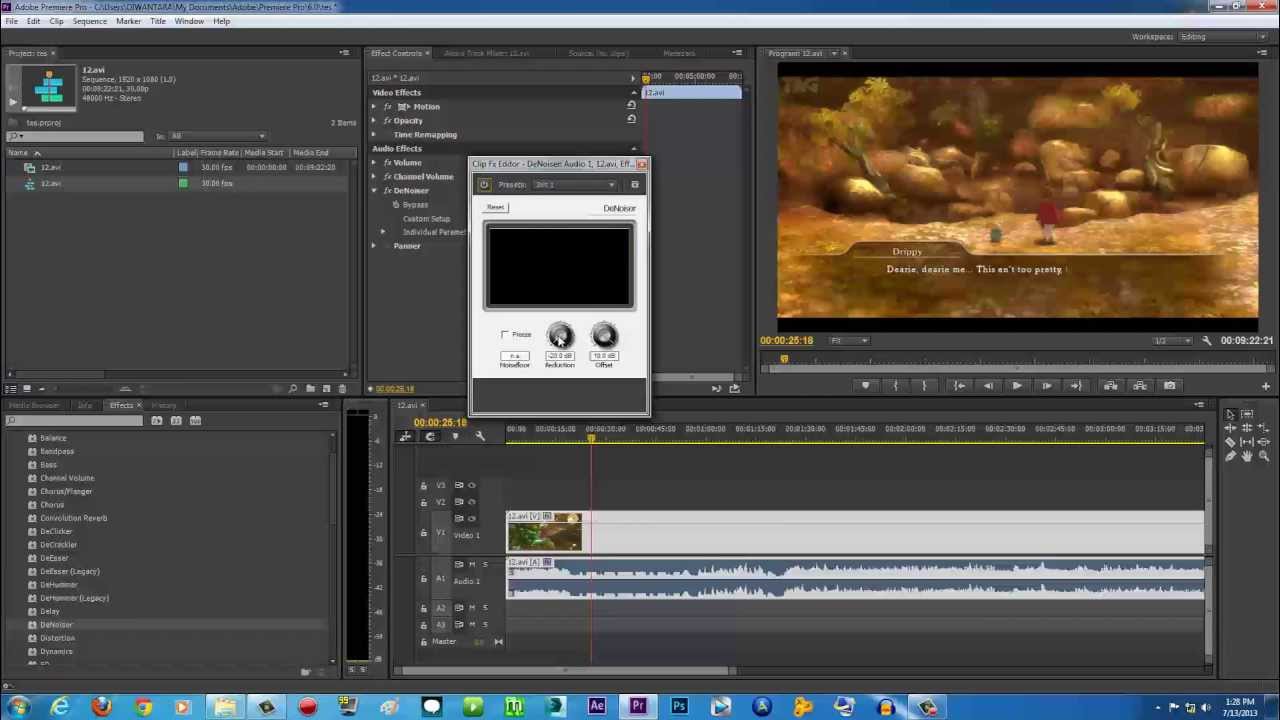Switch Project panel to list view
This screenshot has width=1280, height=720.
click(x=11, y=388)
